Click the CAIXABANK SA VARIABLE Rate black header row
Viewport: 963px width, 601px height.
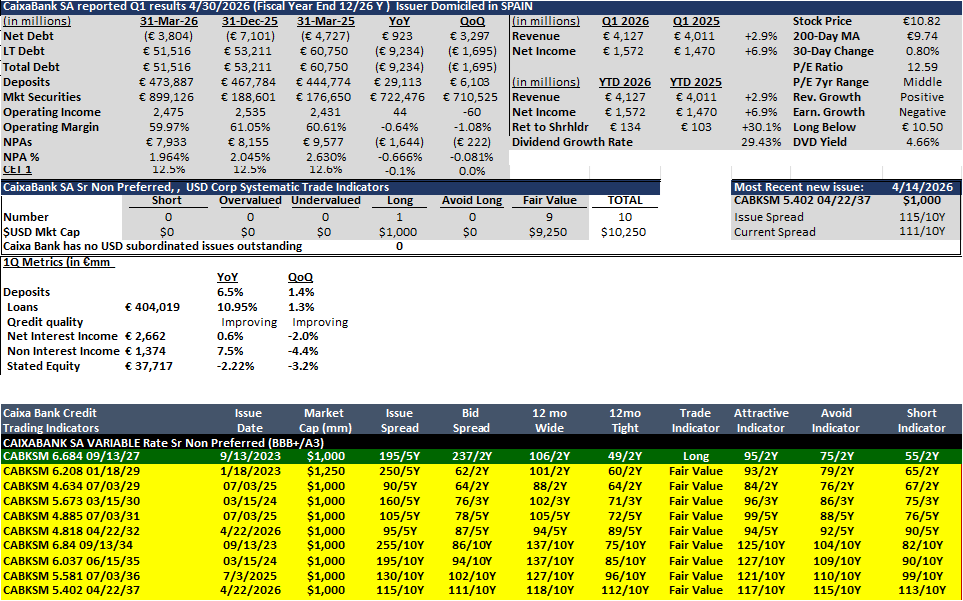pyautogui.click(x=482, y=443)
